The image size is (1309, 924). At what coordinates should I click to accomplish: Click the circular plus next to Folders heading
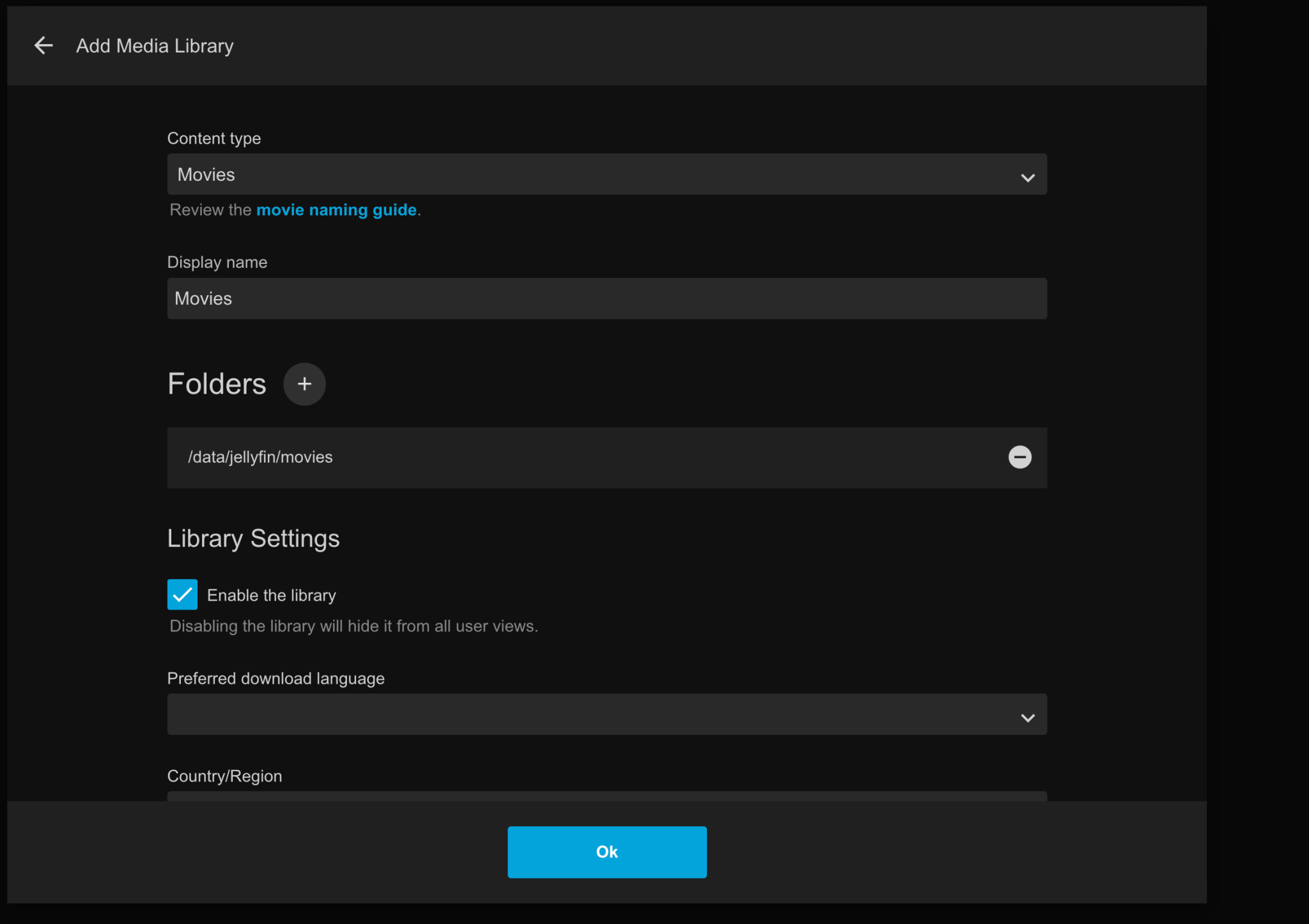pos(304,384)
